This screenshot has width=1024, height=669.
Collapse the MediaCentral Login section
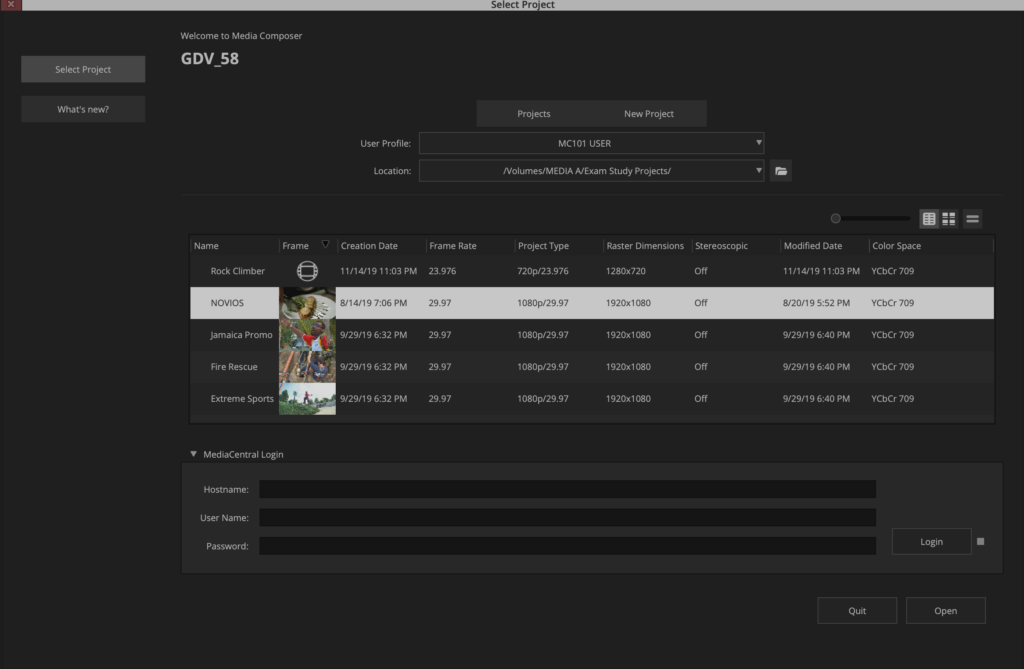193,454
